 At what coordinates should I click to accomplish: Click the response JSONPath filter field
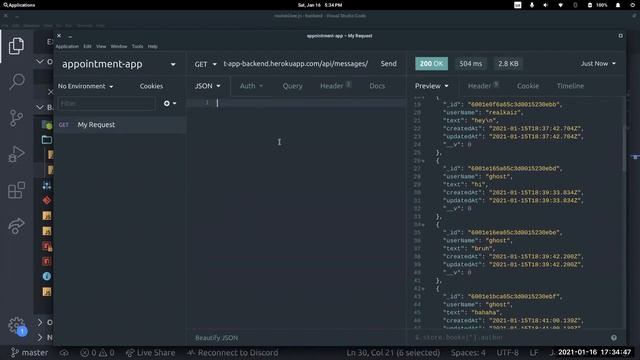tap(509, 338)
